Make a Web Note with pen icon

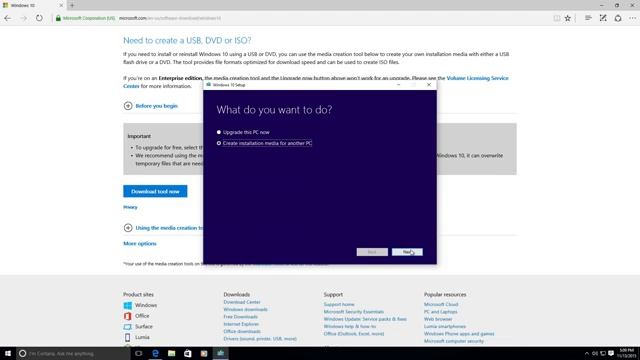603,18
